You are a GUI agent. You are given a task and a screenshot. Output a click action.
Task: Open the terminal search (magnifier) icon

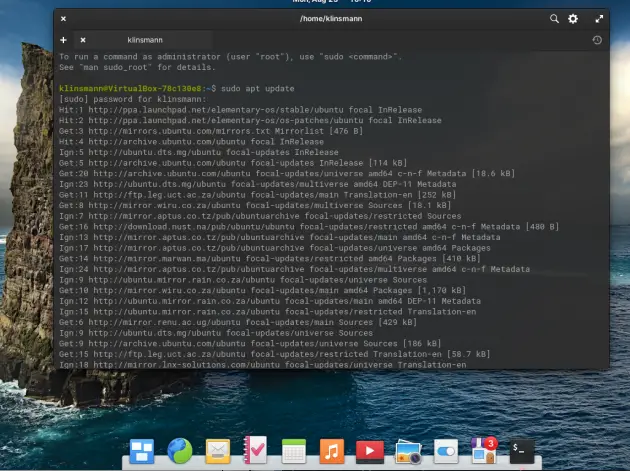[x=554, y=18]
